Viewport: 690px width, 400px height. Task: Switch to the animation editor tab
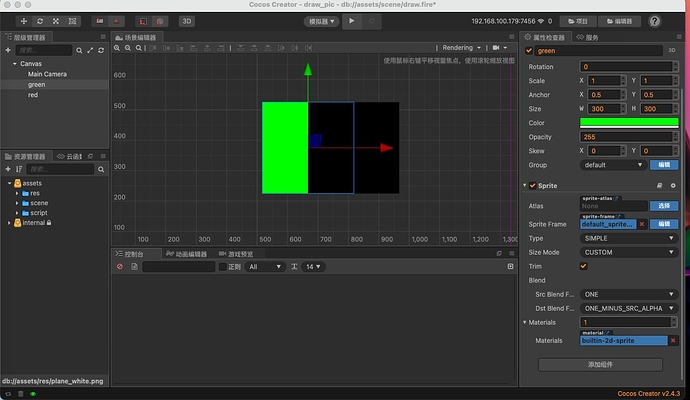pyautogui.click(x=187, y=254)
